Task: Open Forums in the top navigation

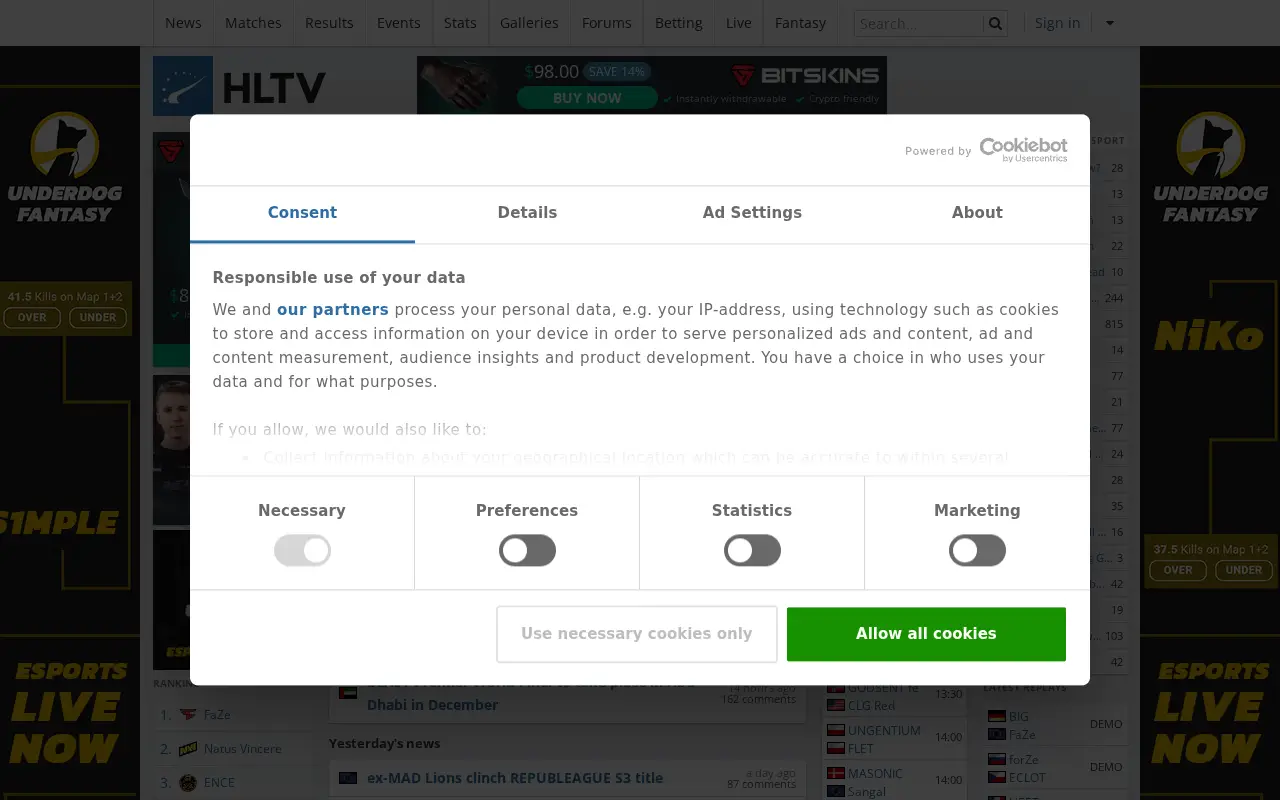Action: (x=607, y=23)
